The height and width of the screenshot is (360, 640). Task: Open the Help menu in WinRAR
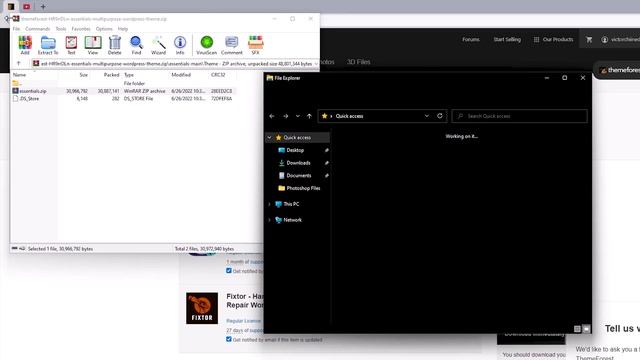[x=123, y=29]
